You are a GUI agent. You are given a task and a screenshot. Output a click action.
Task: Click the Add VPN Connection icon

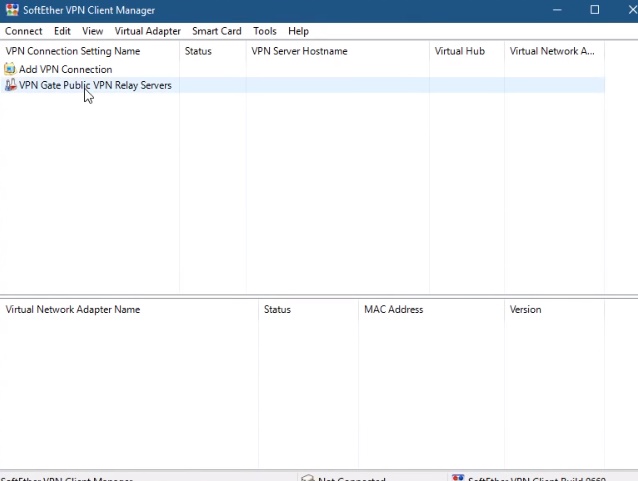pos(10,69)
